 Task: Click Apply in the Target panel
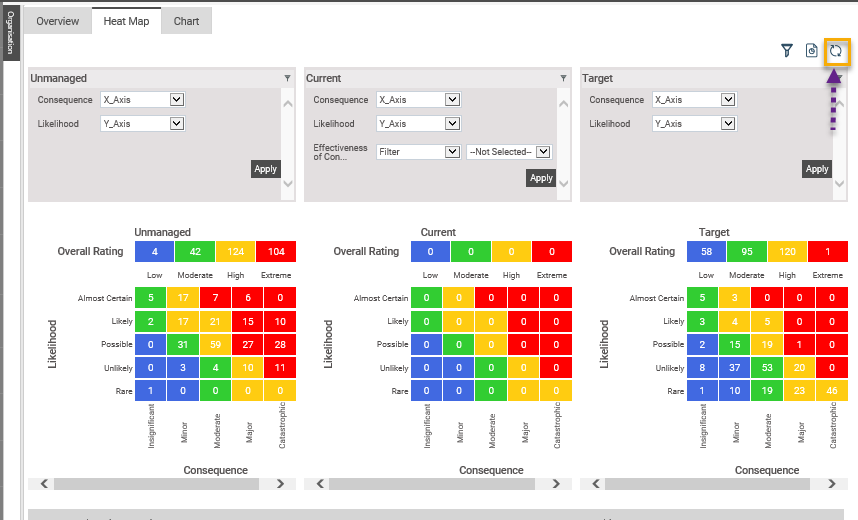click(x=817, y=169)
